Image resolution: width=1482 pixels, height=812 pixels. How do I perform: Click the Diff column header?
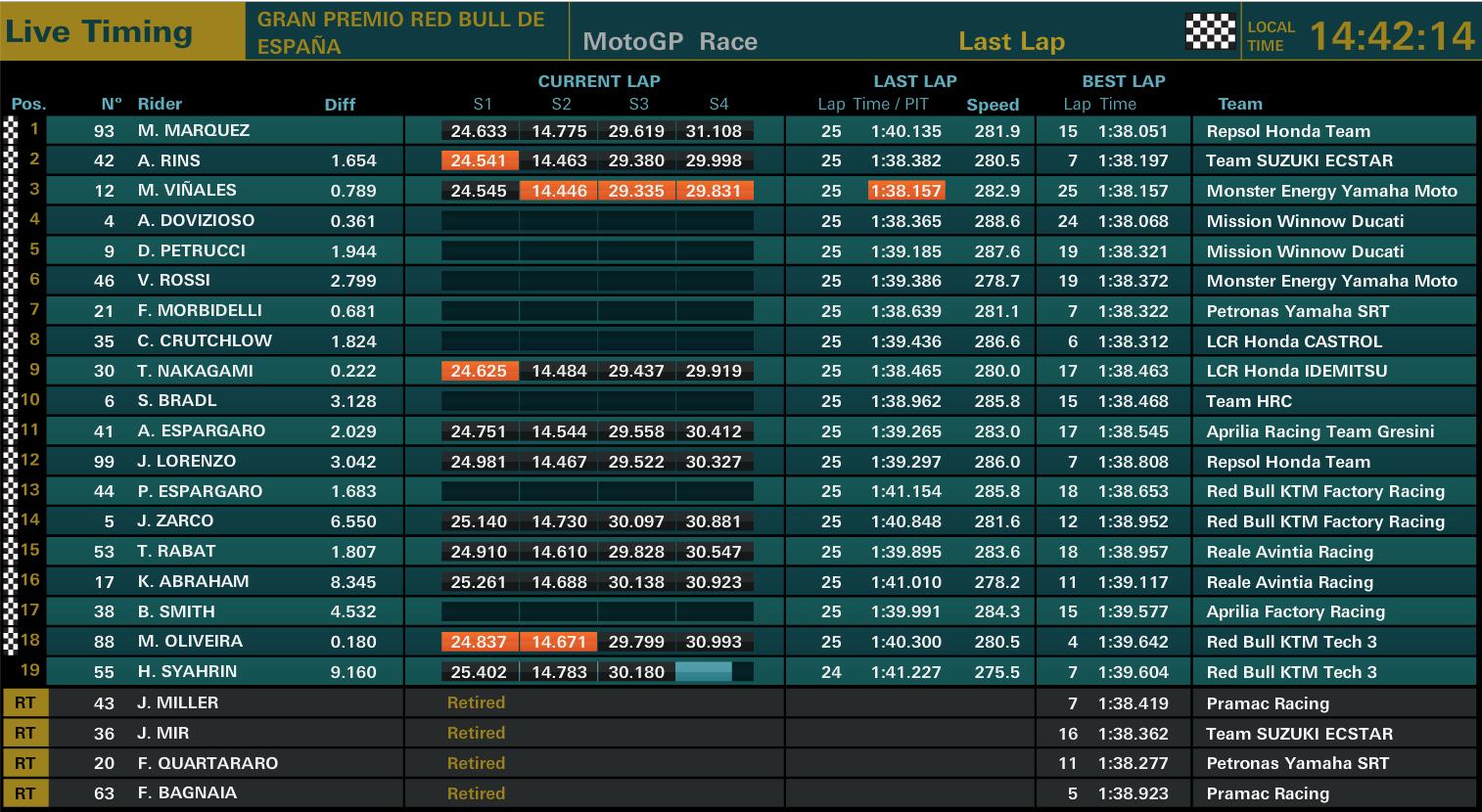(340, 105)
